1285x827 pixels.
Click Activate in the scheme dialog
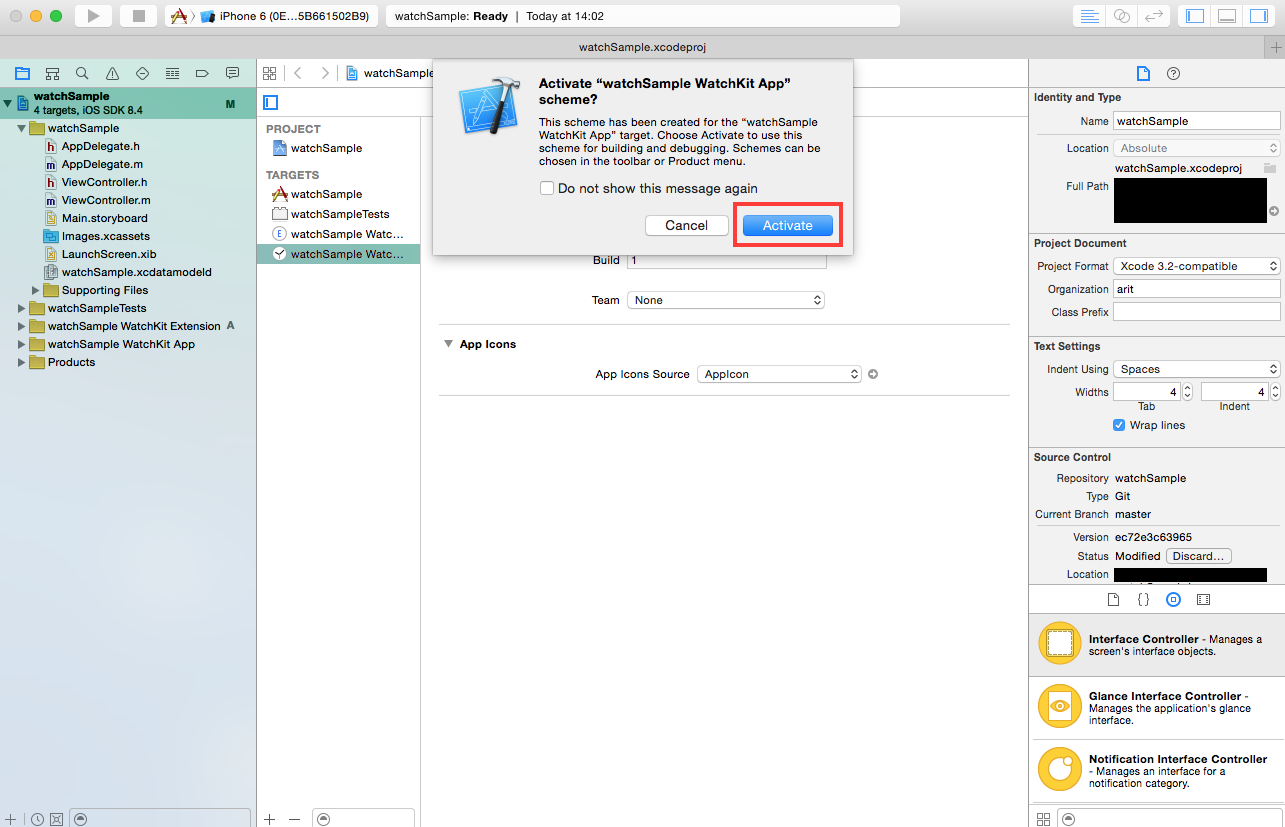click(788, 225)
